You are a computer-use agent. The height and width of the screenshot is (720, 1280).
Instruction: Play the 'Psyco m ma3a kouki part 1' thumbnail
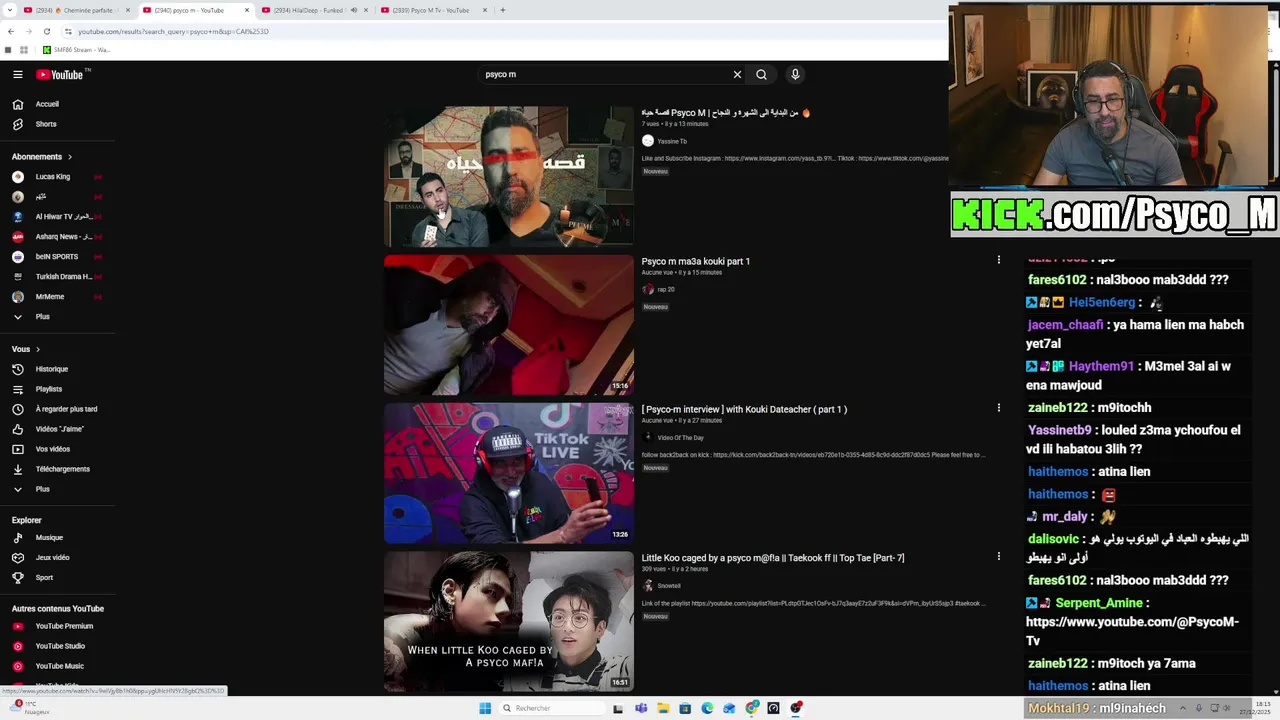(509, 325)
